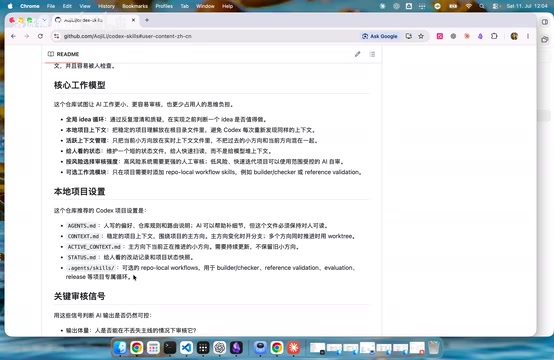Image resolution: width=554 pixels, height=360 pixels.
Task: Open the pink extension icon in the toolbar
Action: 440,36
